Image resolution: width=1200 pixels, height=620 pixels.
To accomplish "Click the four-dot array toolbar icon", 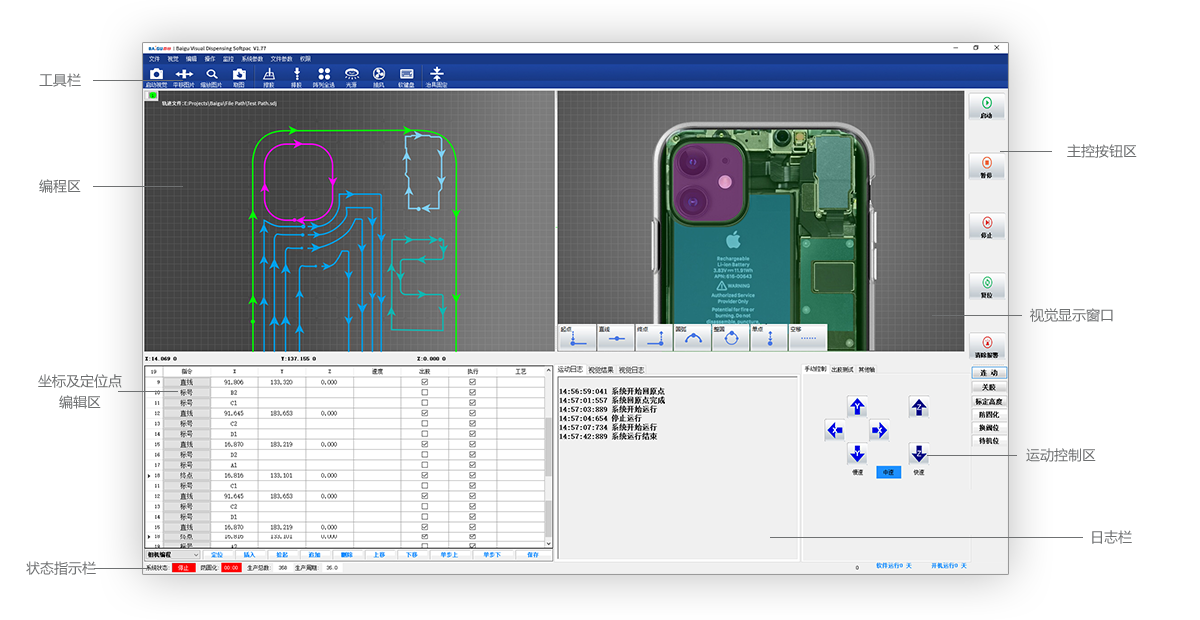I will 324,75.
